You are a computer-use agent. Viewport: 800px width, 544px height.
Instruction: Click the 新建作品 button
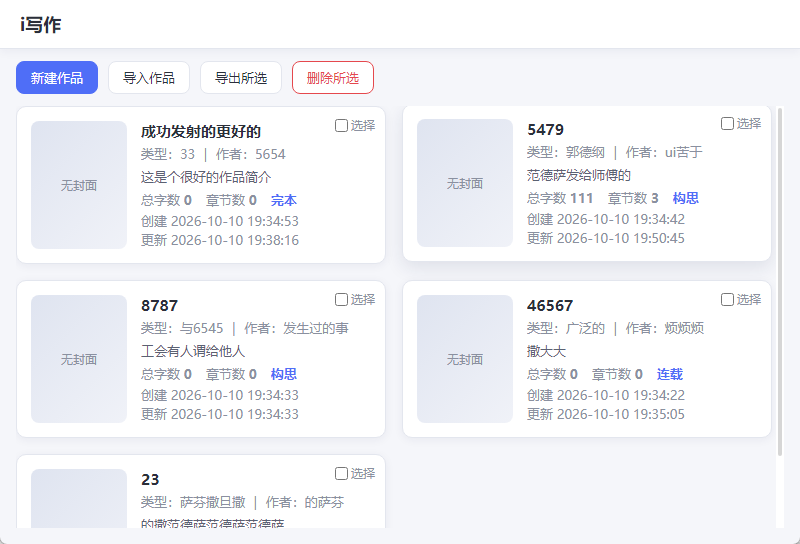point(57,78)
